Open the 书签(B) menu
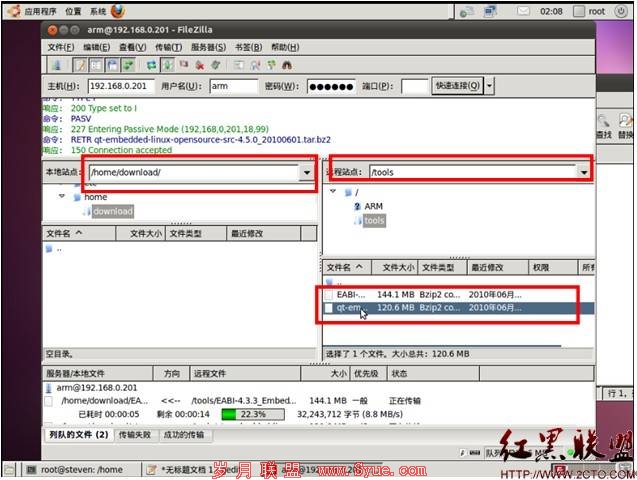 249,47
